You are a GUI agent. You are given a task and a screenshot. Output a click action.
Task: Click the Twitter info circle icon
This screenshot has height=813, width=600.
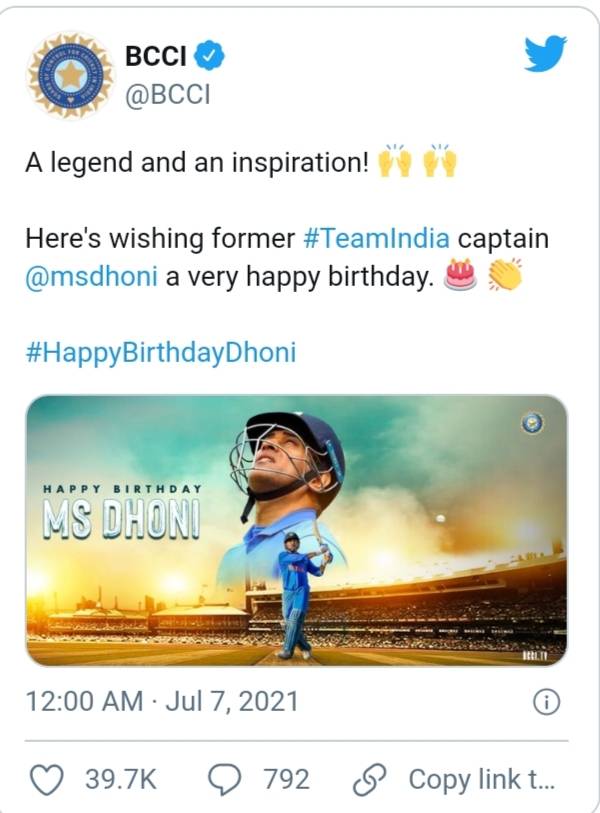tap(545, 702)
